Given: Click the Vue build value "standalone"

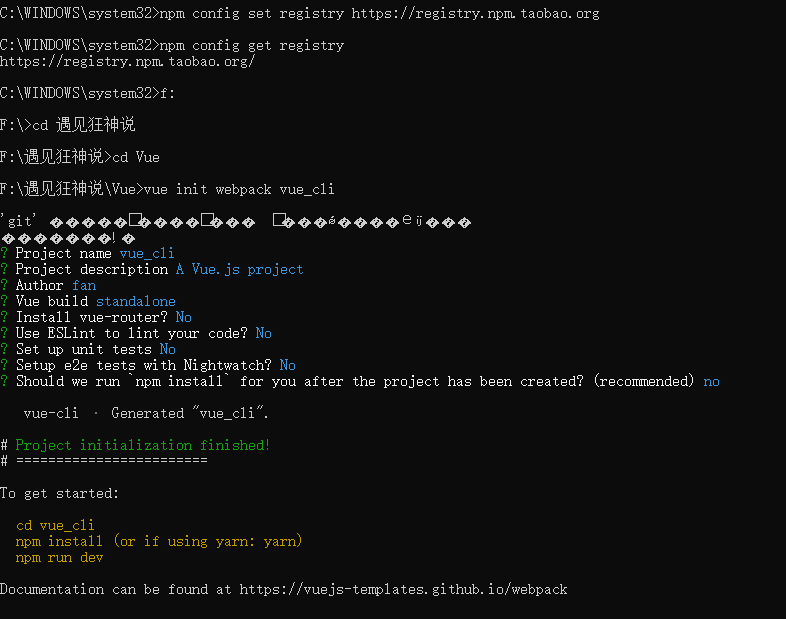Looking at the screenshot, I should pos(136,301).
